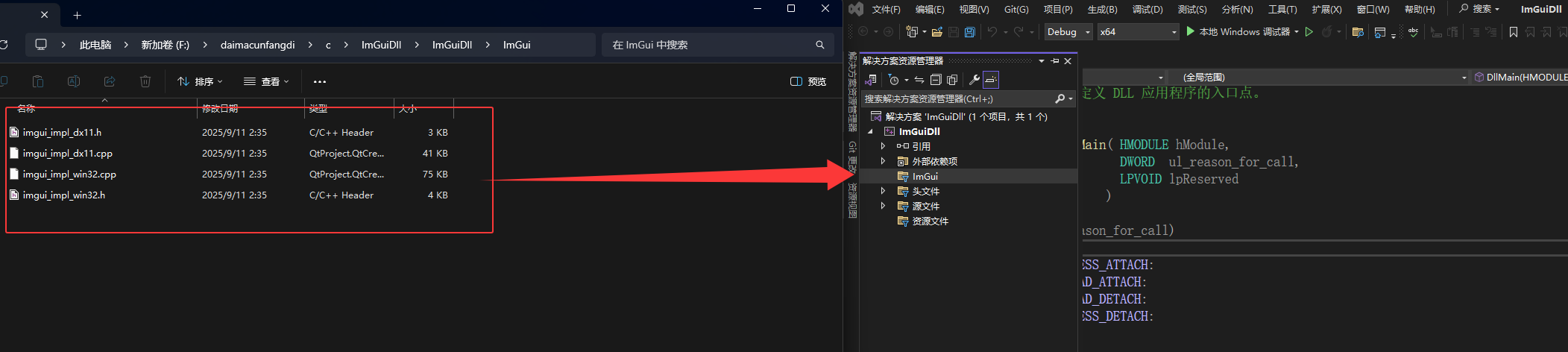Toggle the 预览 preview pane in File Explorer

point(808,81)
